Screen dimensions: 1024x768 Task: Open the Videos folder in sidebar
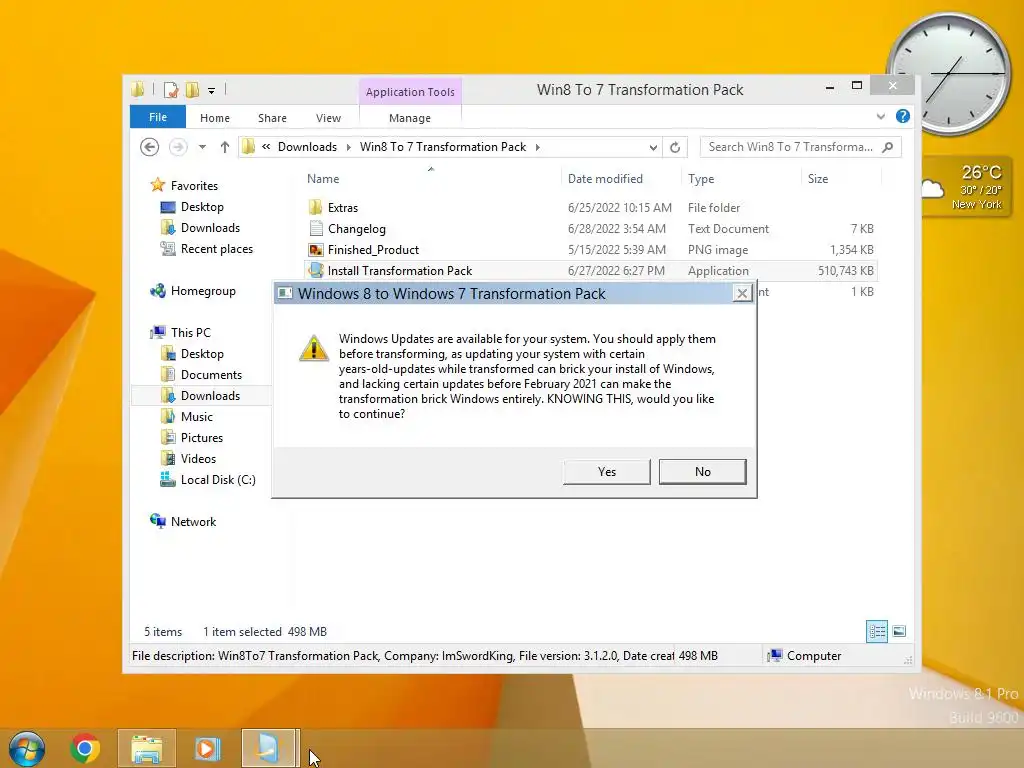pos(198,458)
